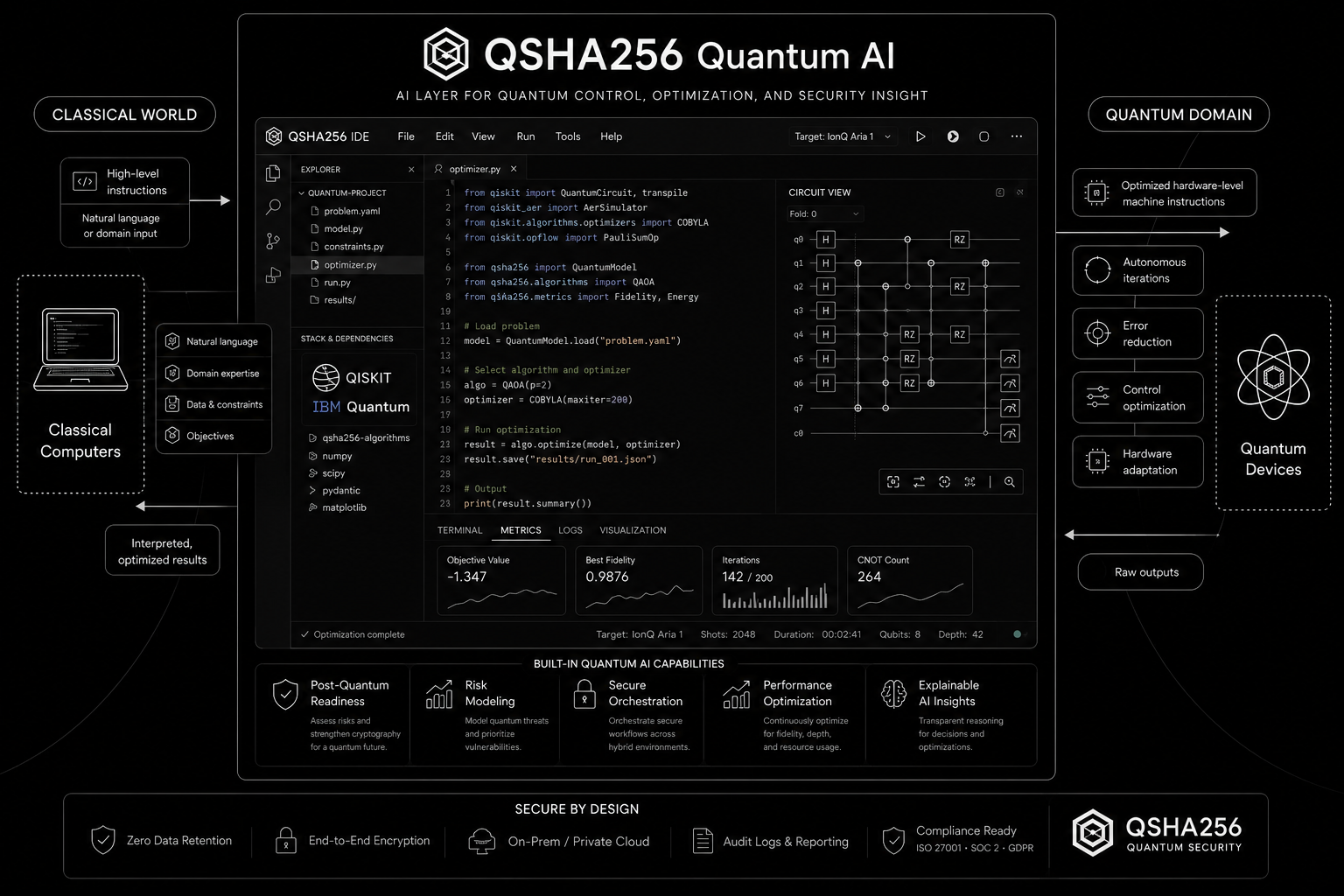The width and height of the screenshot is (1344, 896).
Task: Open the View menu
Action: (483, 136)
